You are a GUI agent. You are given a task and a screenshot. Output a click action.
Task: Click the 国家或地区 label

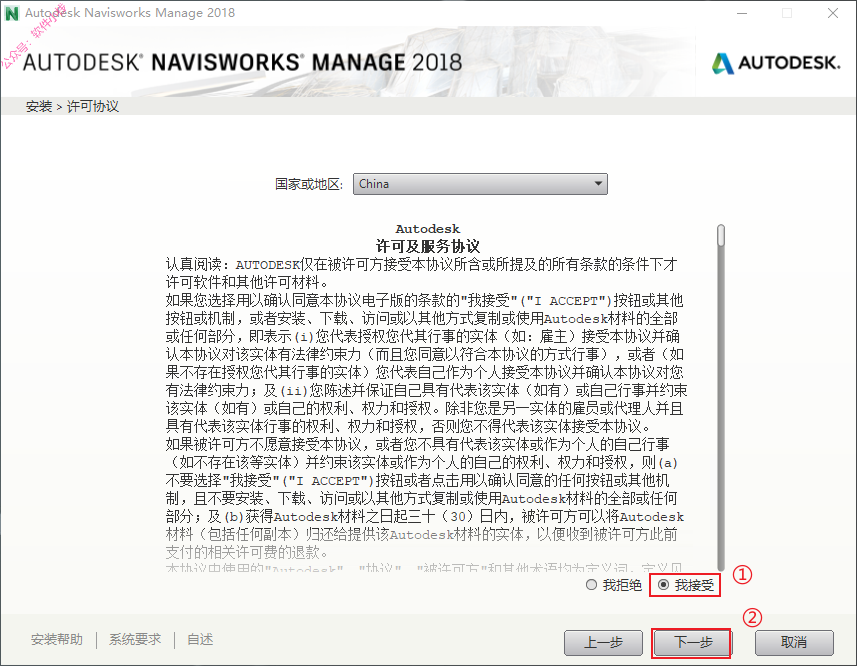pyautogui.click(x=309, y=184)
